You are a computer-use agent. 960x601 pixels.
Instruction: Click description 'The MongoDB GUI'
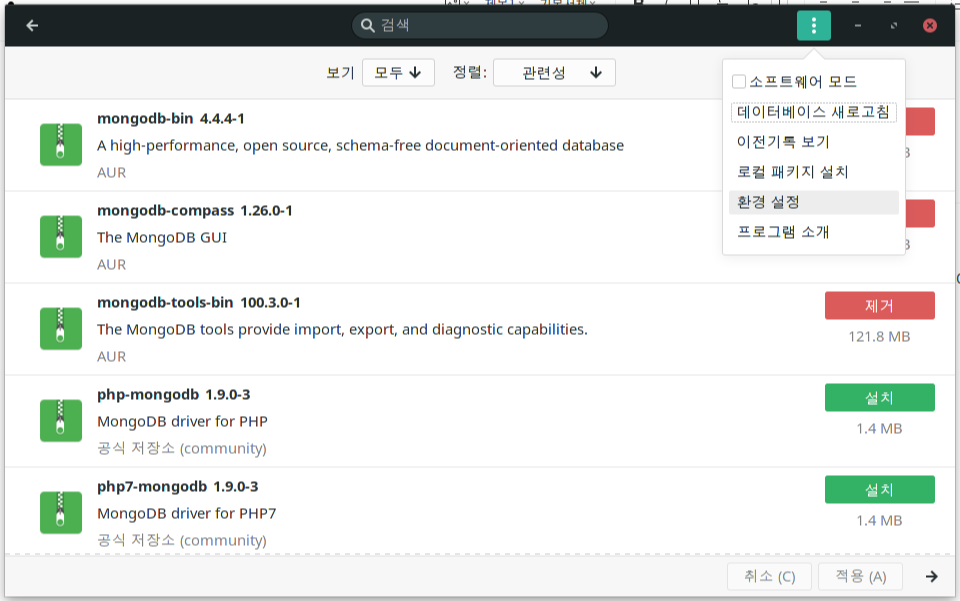click(x=162, y=237)
